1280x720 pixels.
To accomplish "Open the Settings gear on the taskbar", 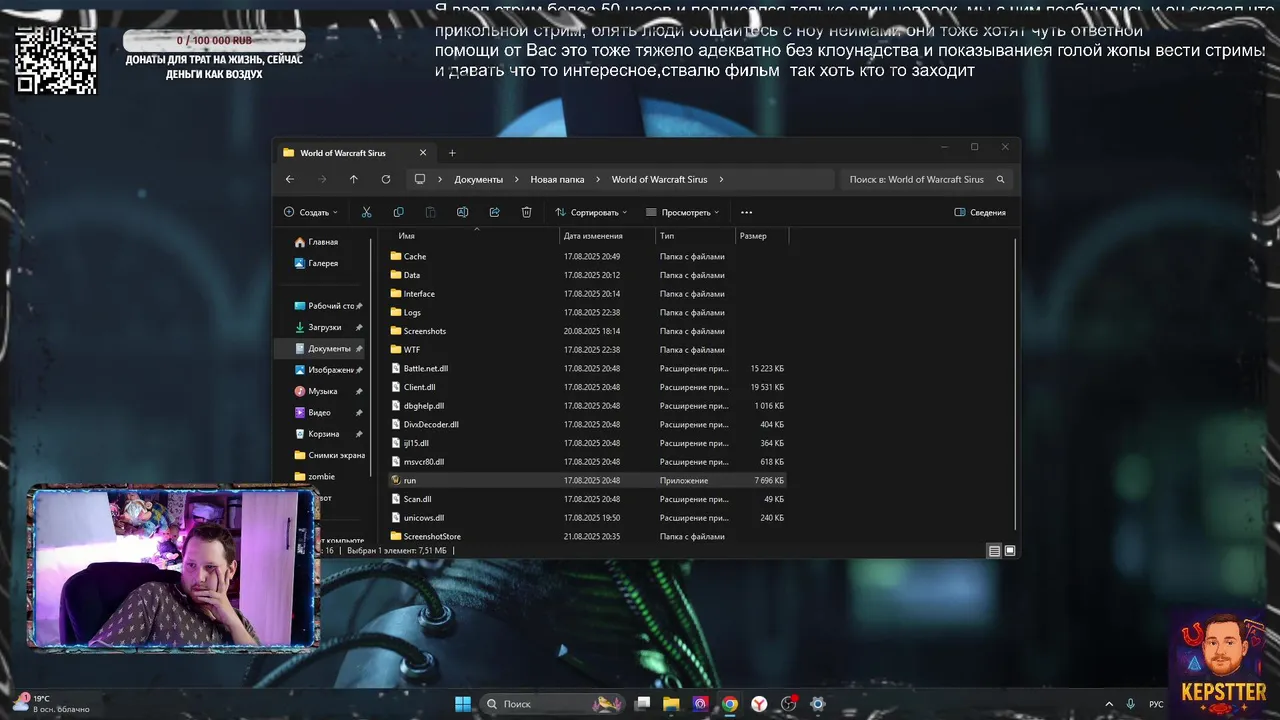I will 817,704.
